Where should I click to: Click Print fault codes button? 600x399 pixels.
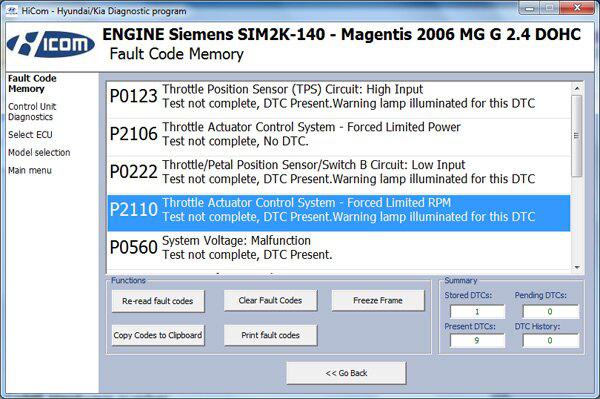tap(271, 335)
